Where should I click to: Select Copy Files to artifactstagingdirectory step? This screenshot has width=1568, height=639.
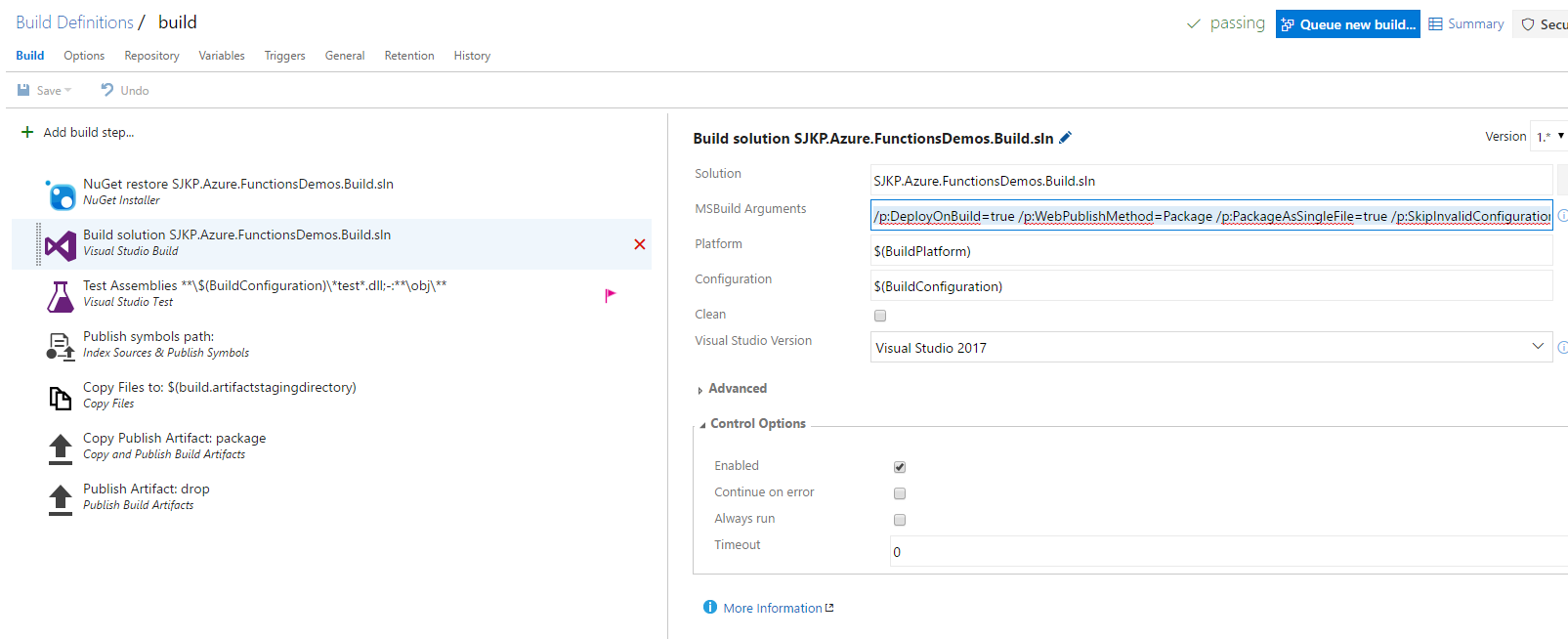pyautogui.click(x=332, y=397)
